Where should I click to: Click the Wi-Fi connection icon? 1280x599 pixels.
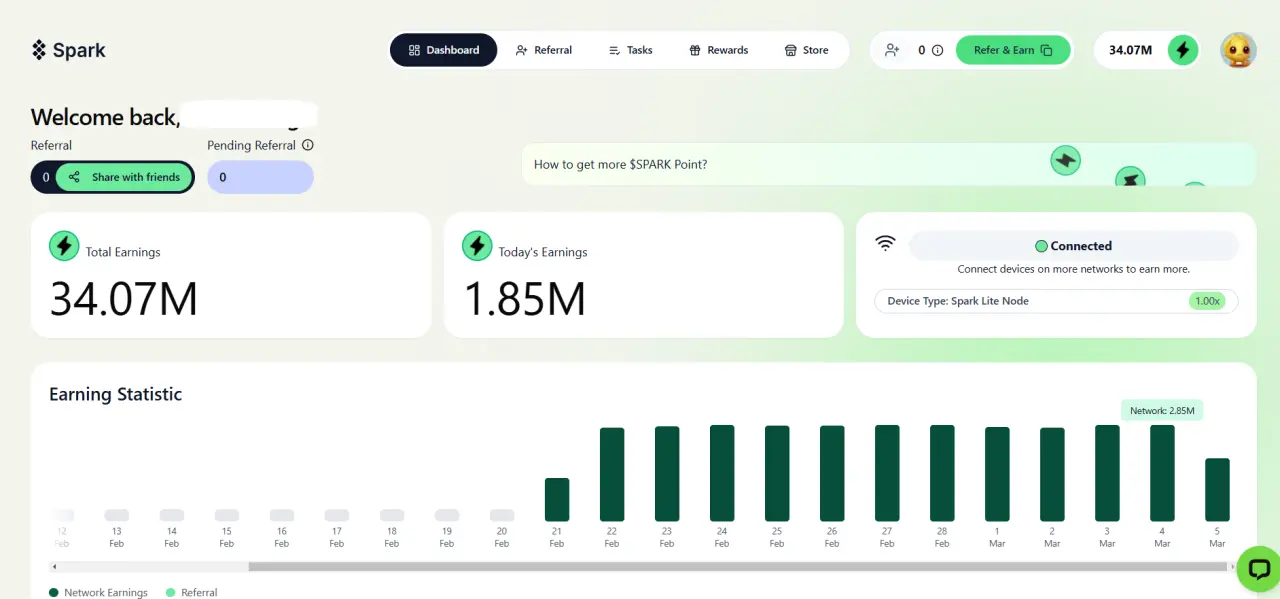coord(885,243)
